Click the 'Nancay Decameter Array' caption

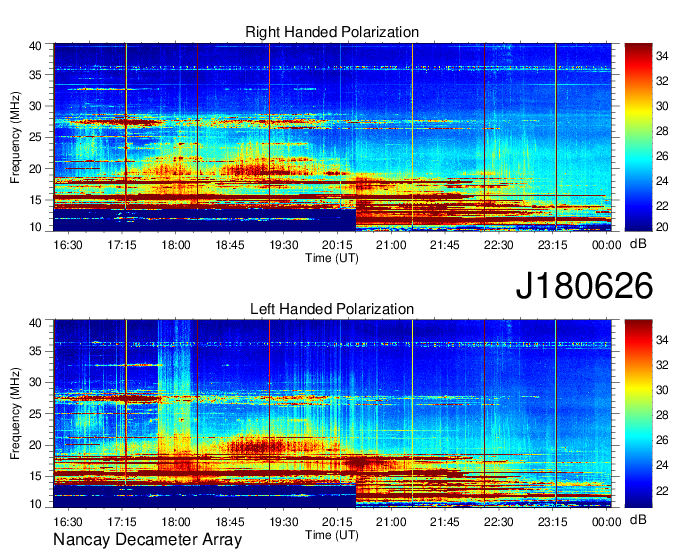pyautogui.click(x=147, y=540)
